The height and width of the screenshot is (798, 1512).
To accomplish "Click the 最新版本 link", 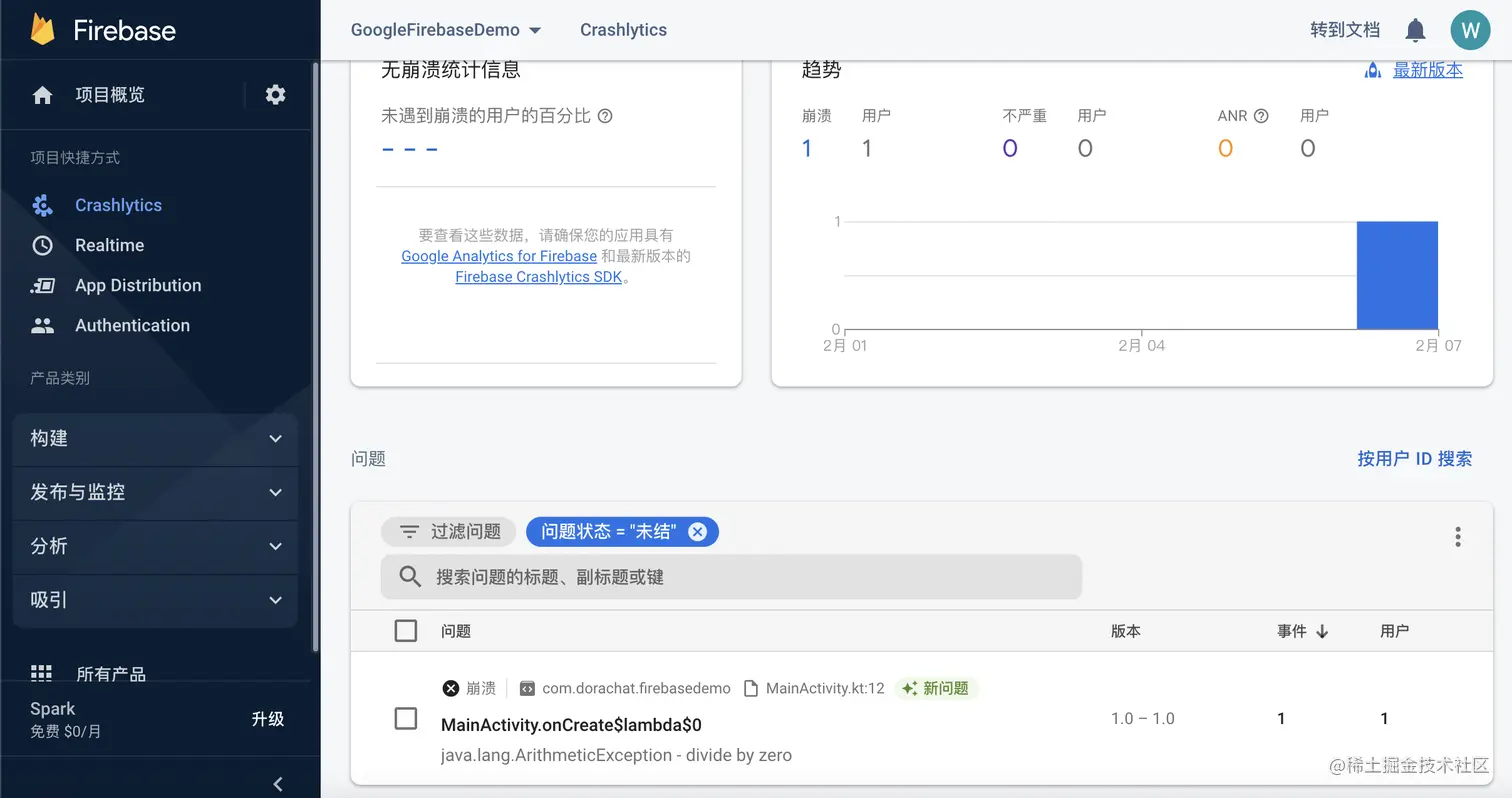I will (1428, 70).
